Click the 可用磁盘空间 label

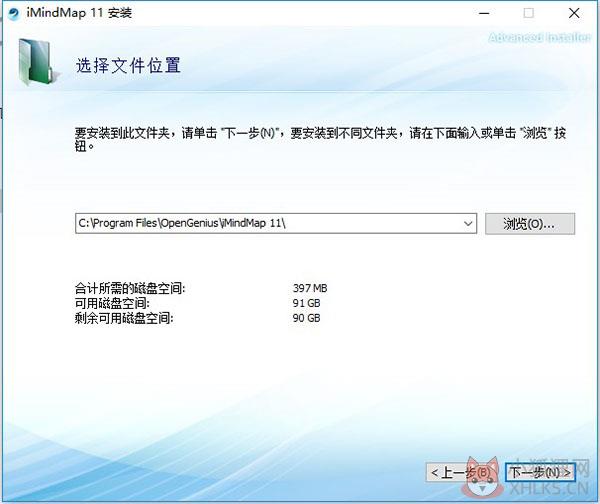click(112, 303)
